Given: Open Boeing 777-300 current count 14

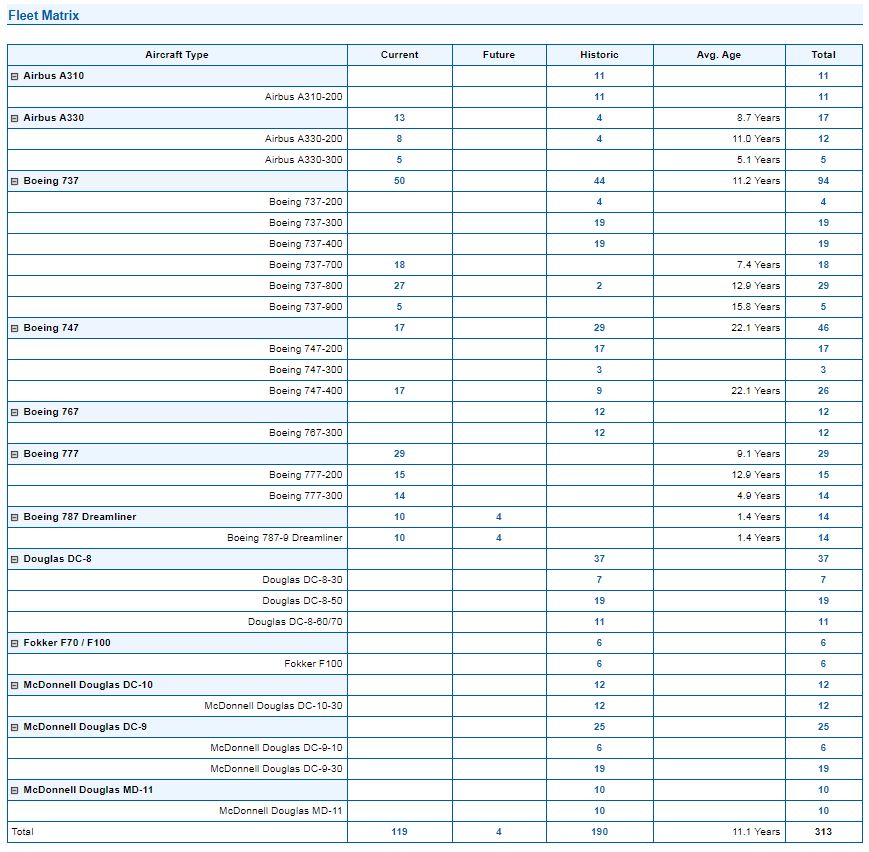Looking at the screenshot, I should (399, 496).
